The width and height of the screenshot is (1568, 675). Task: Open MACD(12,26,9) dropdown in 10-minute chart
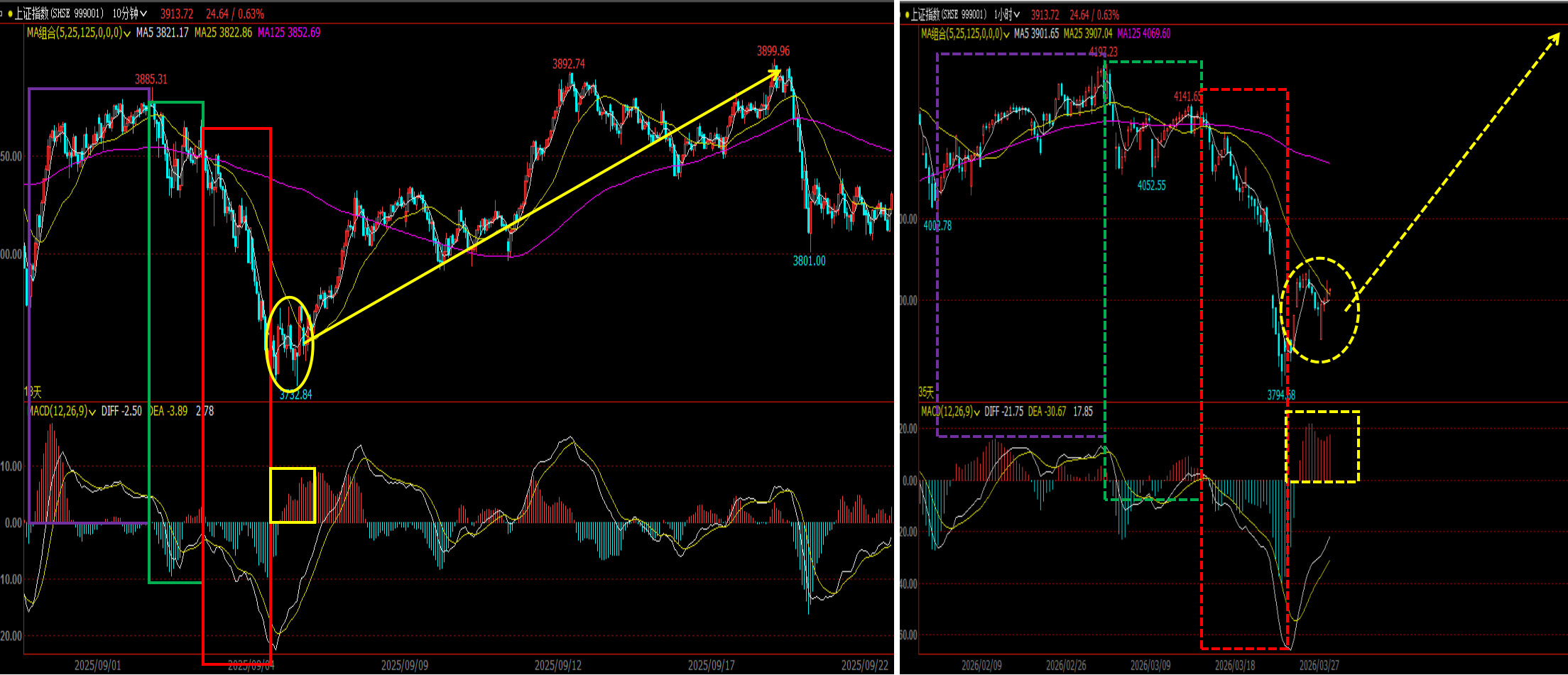62,411
